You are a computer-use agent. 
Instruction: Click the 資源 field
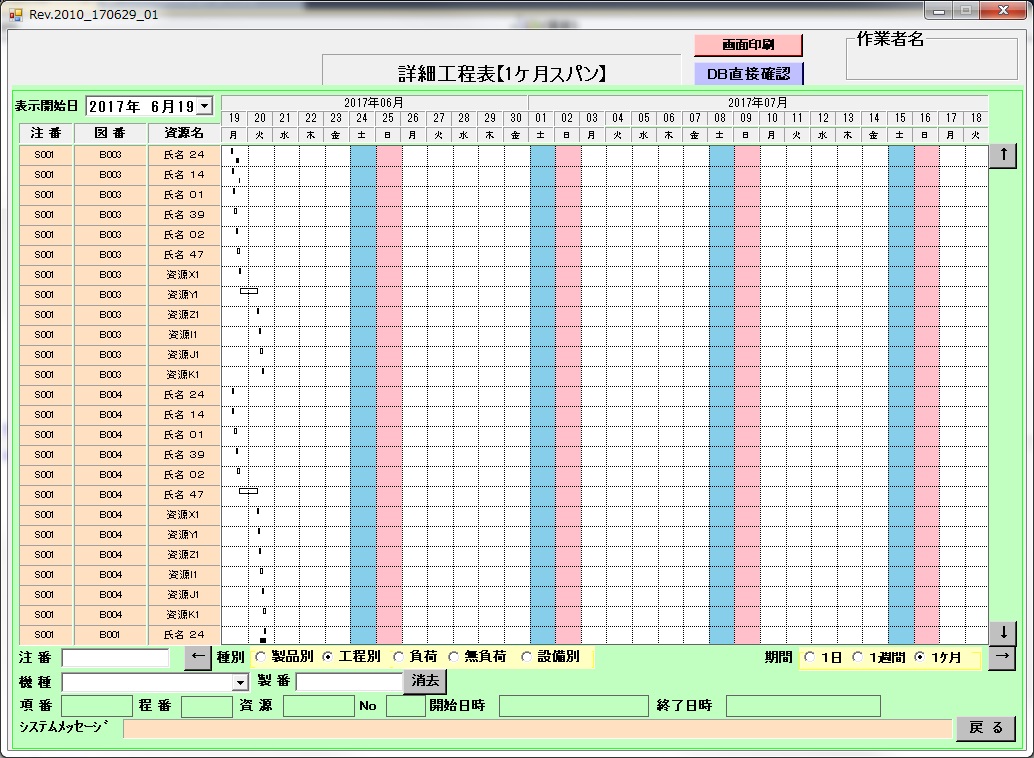(x=319, y=706)
